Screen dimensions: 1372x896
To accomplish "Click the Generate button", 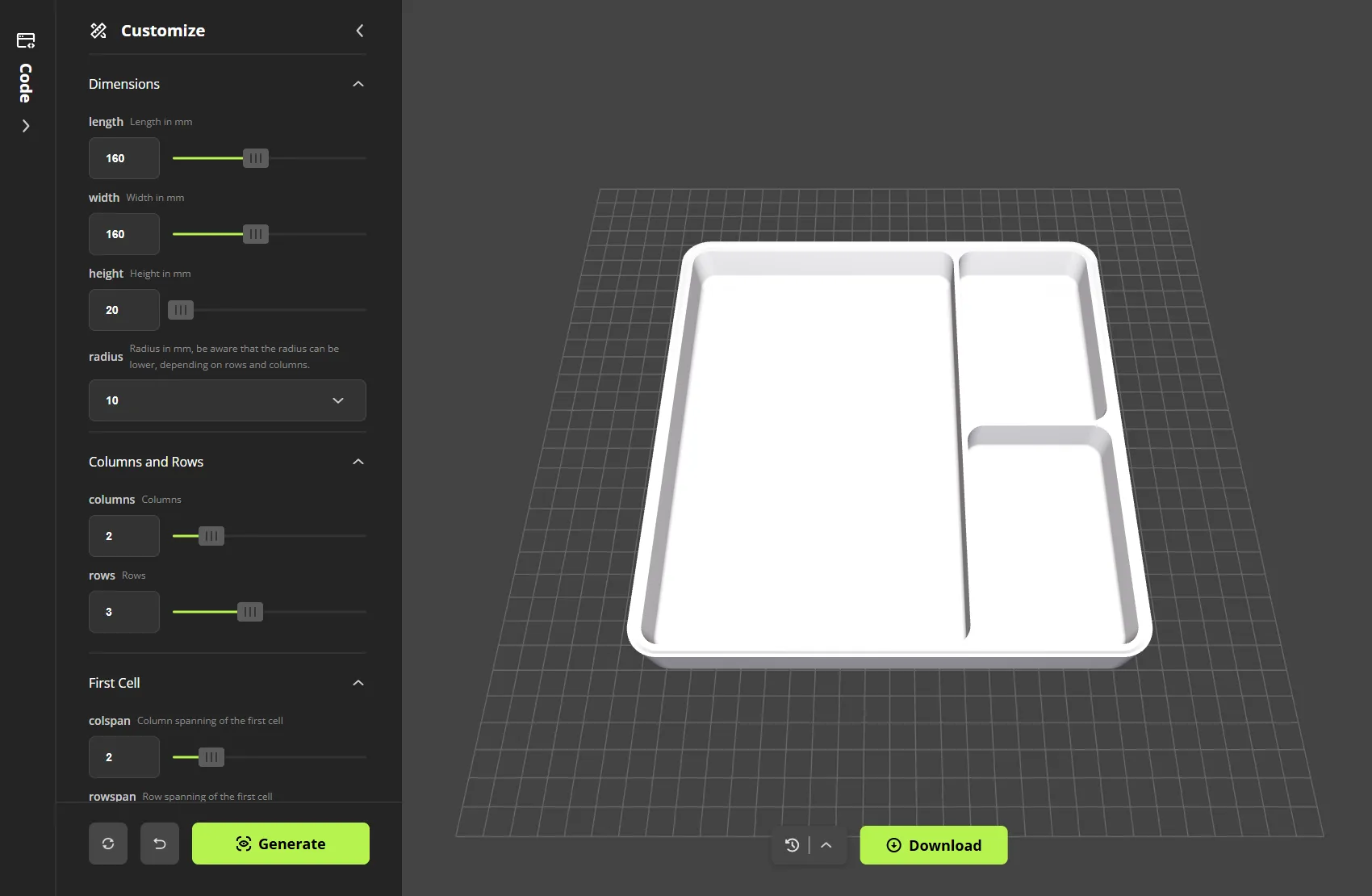I will [280, 843].
